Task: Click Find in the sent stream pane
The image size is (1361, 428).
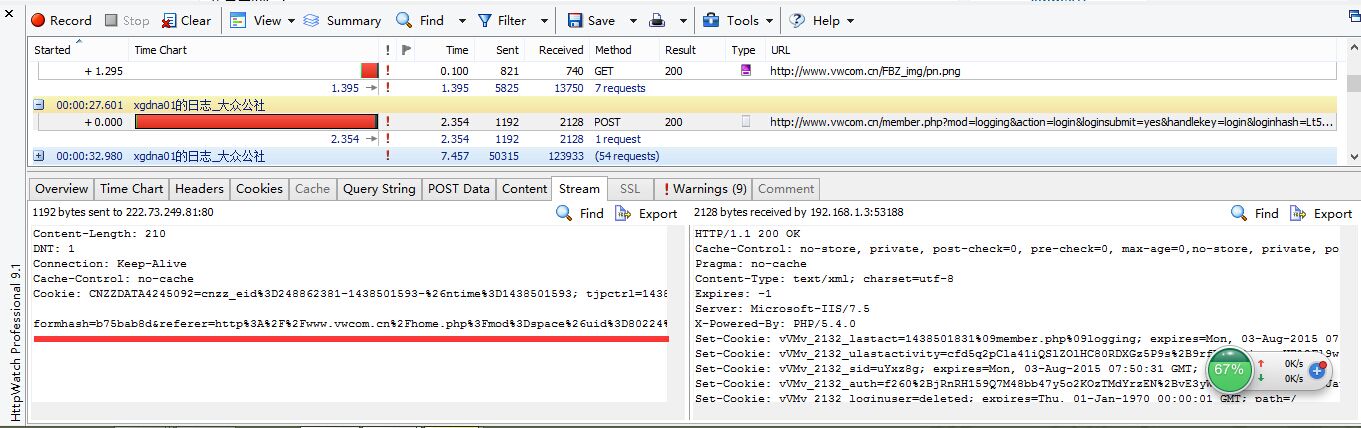Action: pyautogui.click(x=580, y=213)
